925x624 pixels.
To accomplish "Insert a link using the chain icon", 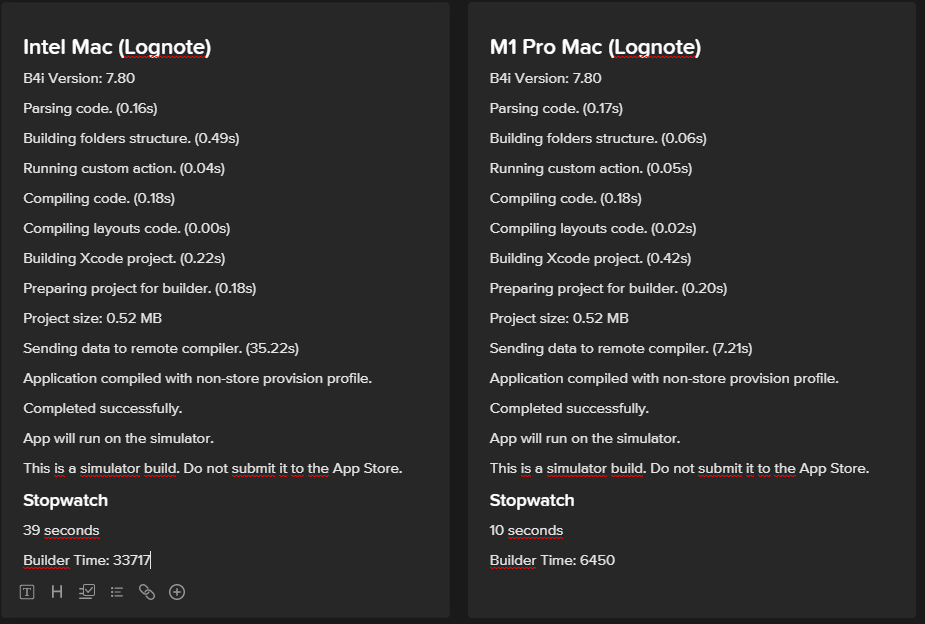I will pos(146,591).
